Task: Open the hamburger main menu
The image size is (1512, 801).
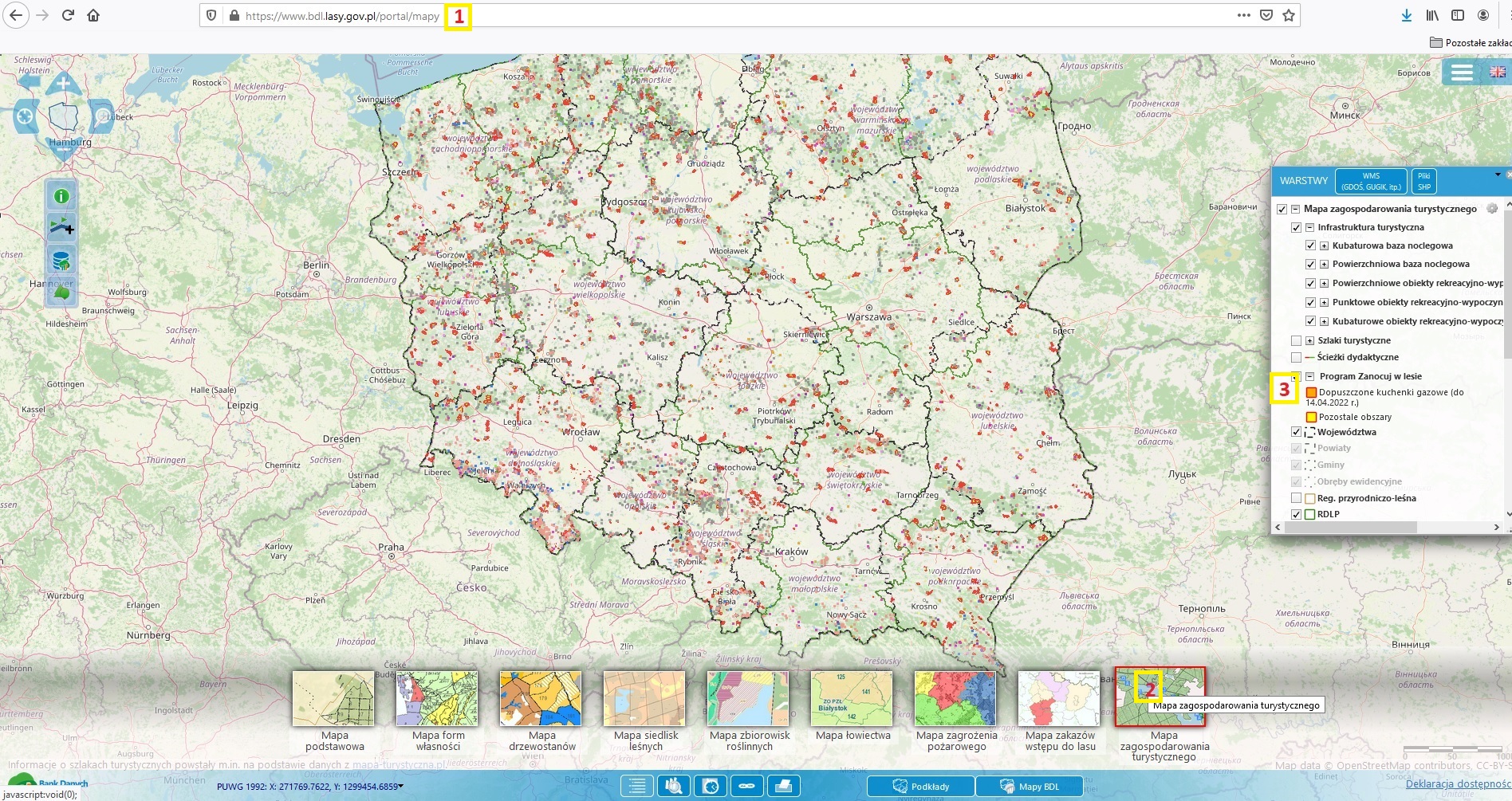Action: [x=1462, y=73]
